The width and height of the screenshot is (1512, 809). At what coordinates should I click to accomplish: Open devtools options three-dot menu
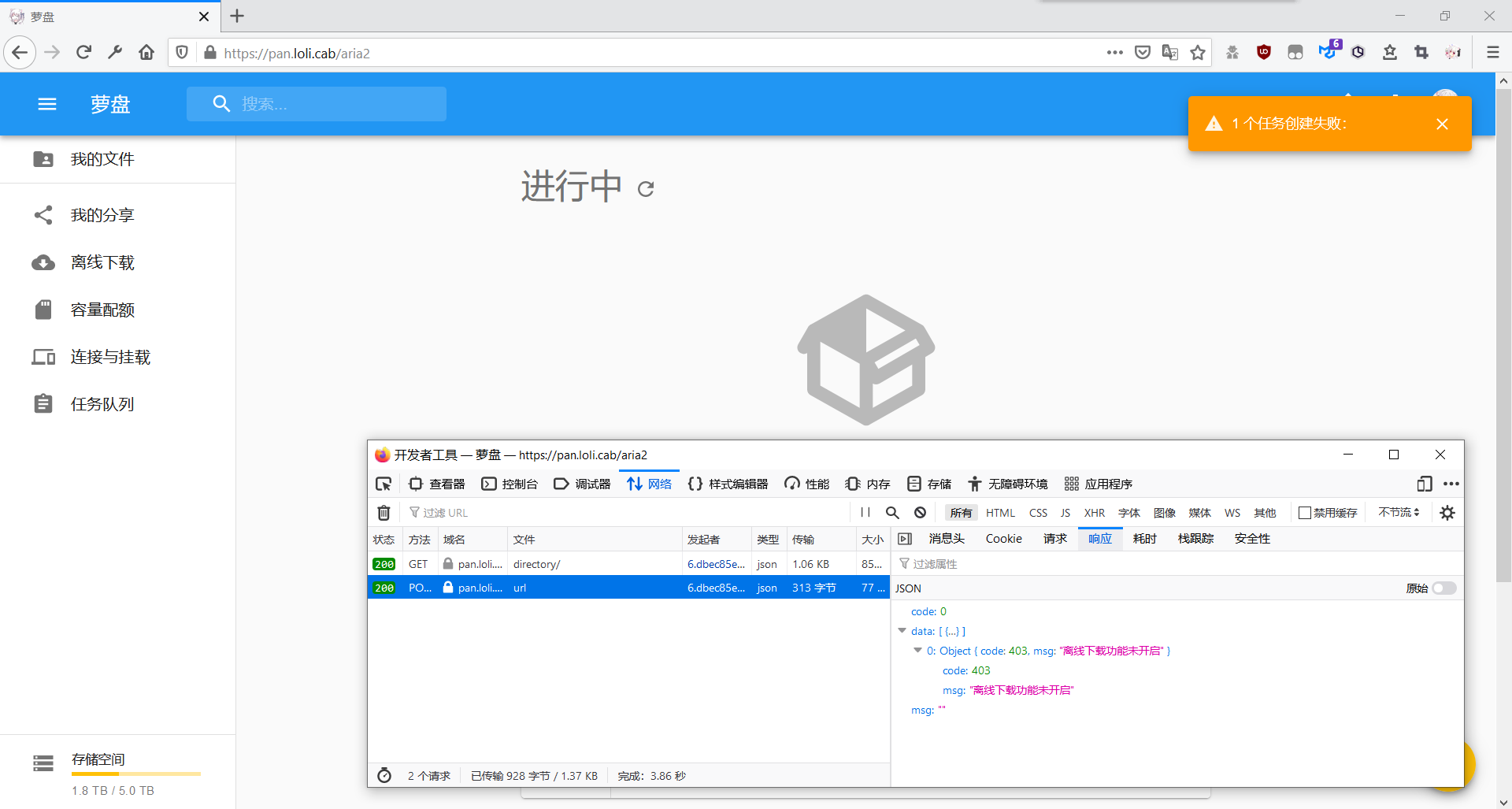coord(1451,484)
